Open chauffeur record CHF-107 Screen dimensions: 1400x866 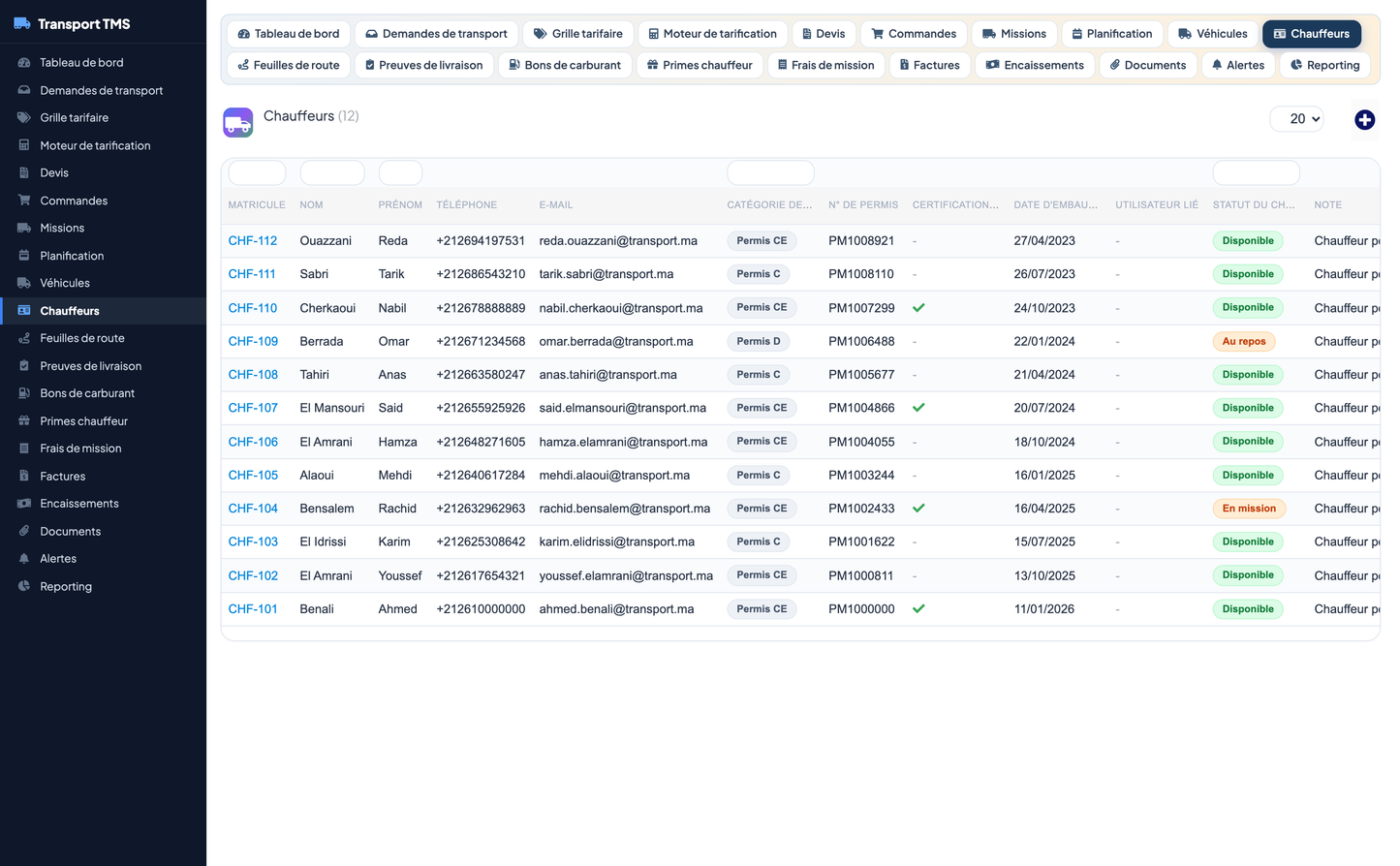(x=253, y=408)
